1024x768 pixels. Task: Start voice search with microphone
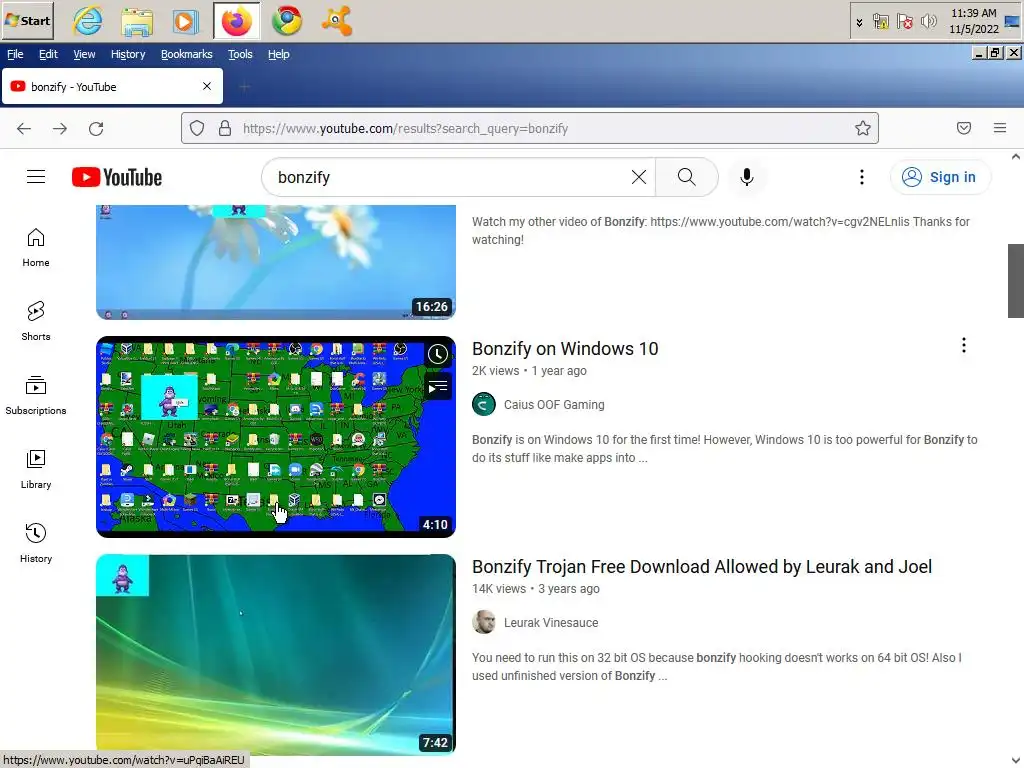tap(746, 177)
